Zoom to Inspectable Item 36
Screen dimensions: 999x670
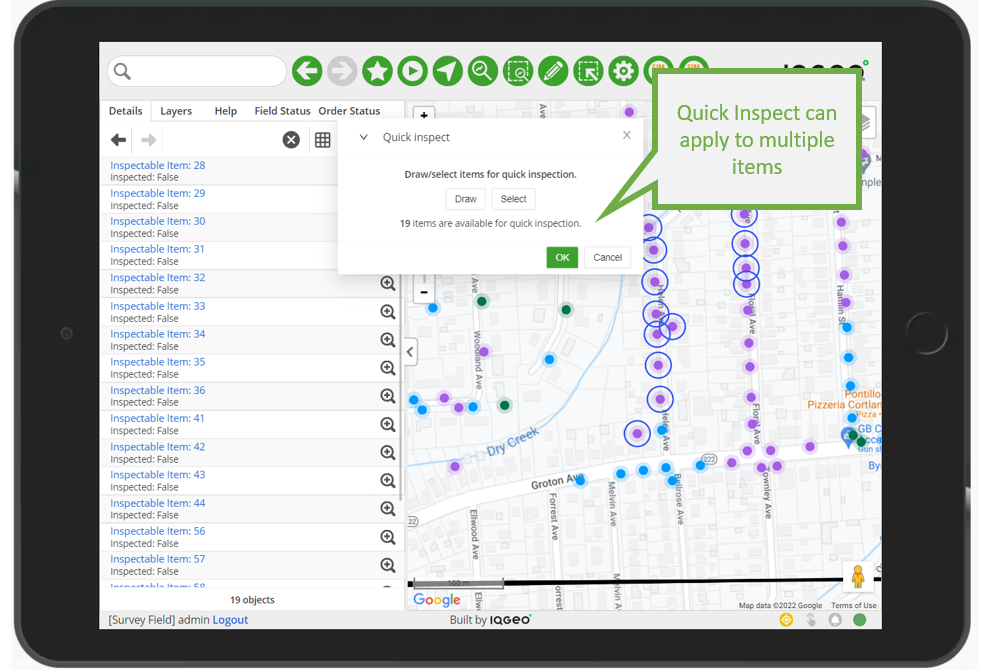387,396
